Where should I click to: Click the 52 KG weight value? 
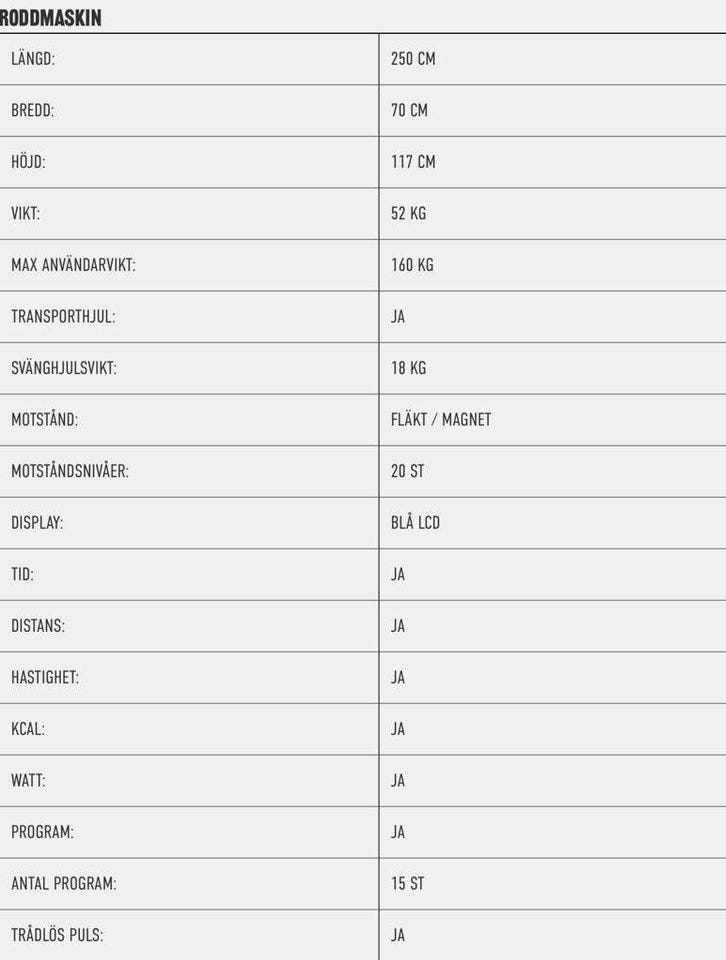tap(408, 214)
